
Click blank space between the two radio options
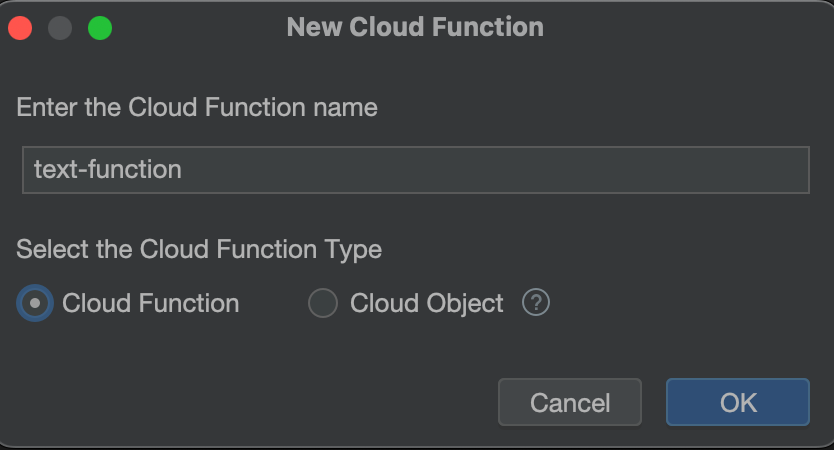pyautogui.click(x=273, y=303)
